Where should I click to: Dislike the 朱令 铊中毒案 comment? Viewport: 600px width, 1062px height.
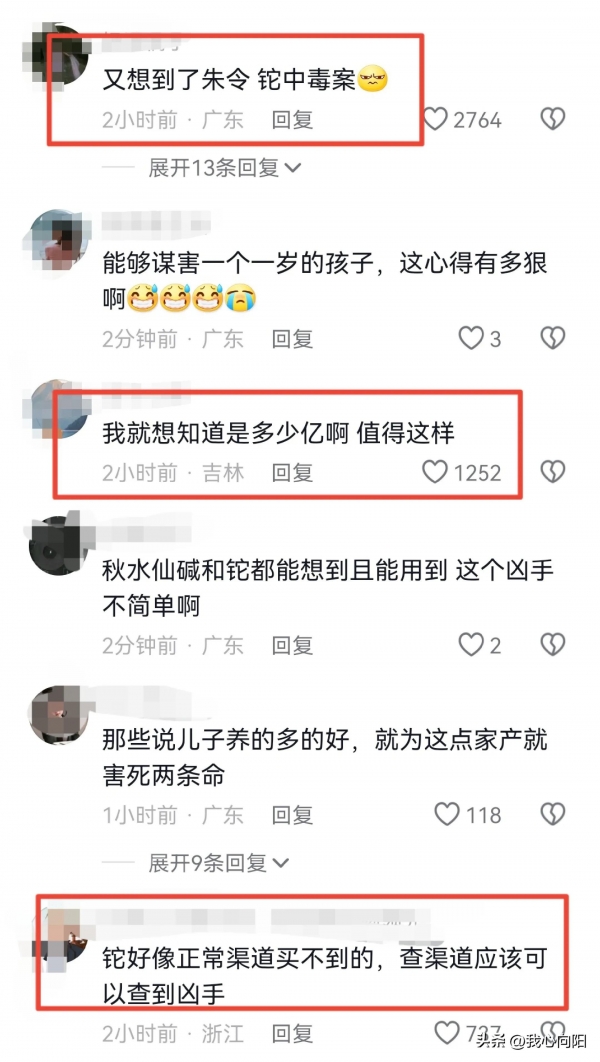coord(553,120)
